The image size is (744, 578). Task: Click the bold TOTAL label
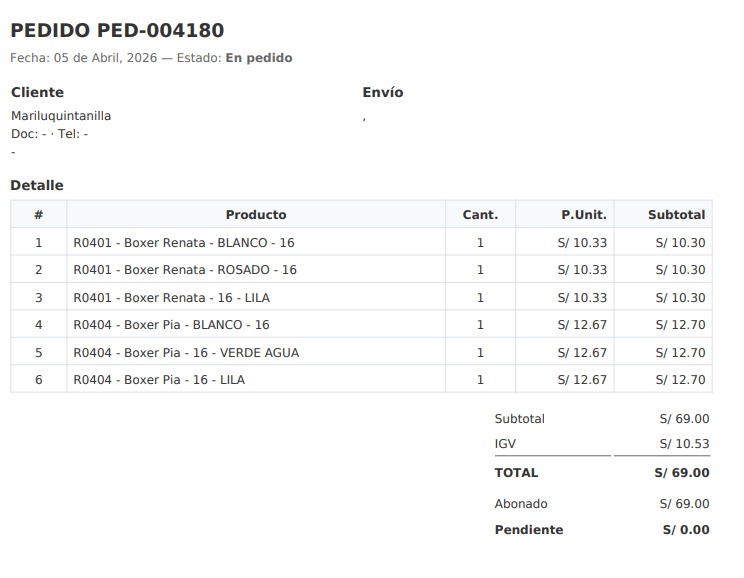pos(516,473)
